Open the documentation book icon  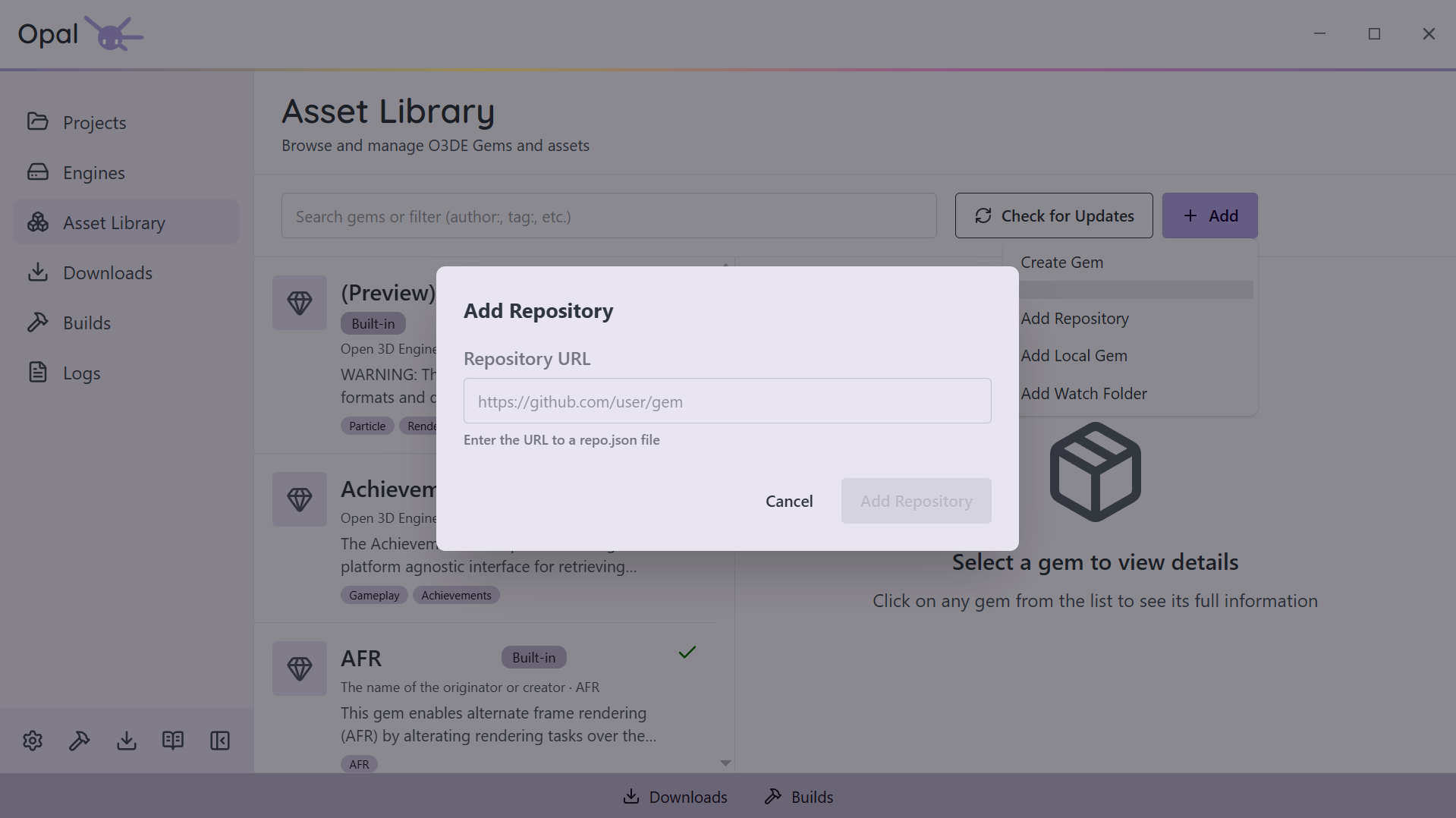(x=173, y=741)
